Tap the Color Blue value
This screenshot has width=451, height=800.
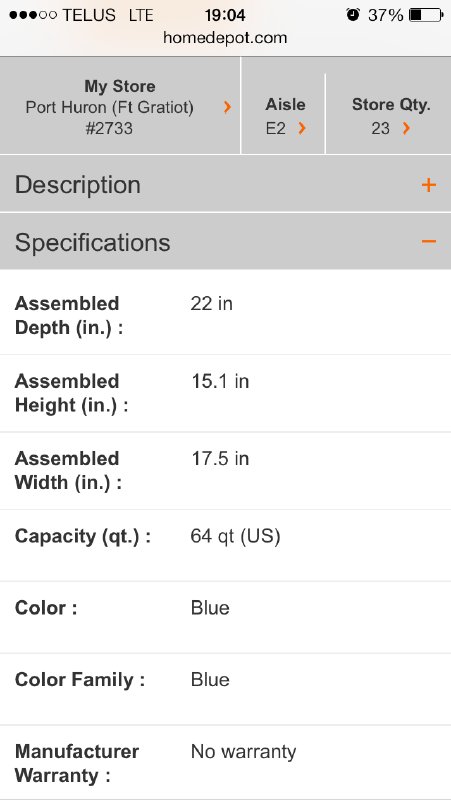coord(210,608)
